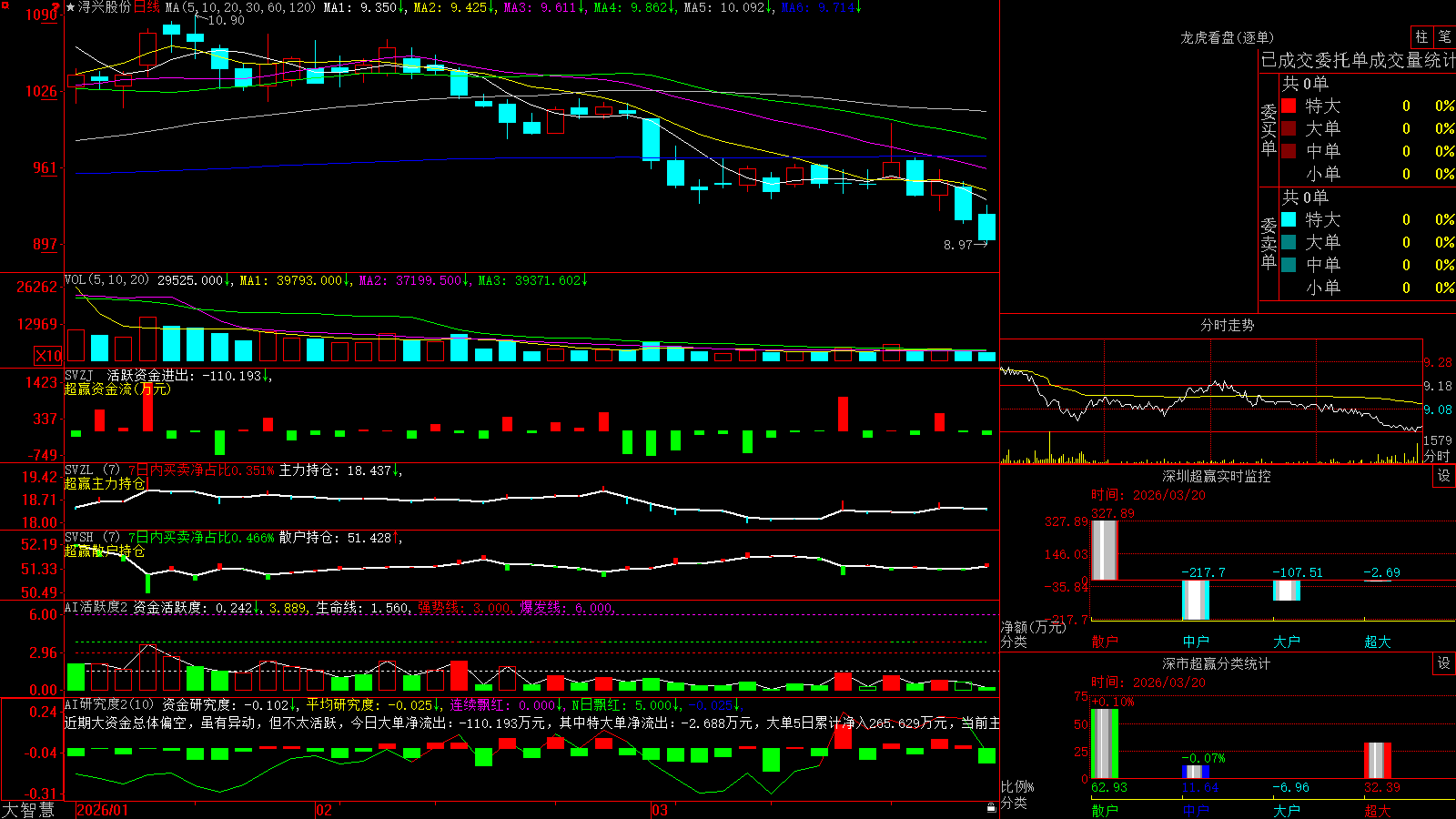The width and height of the screenshot is (1456, 819).
Task: Click teal 中单 sell-order color swatch
Action: [x=1289, y=265]
